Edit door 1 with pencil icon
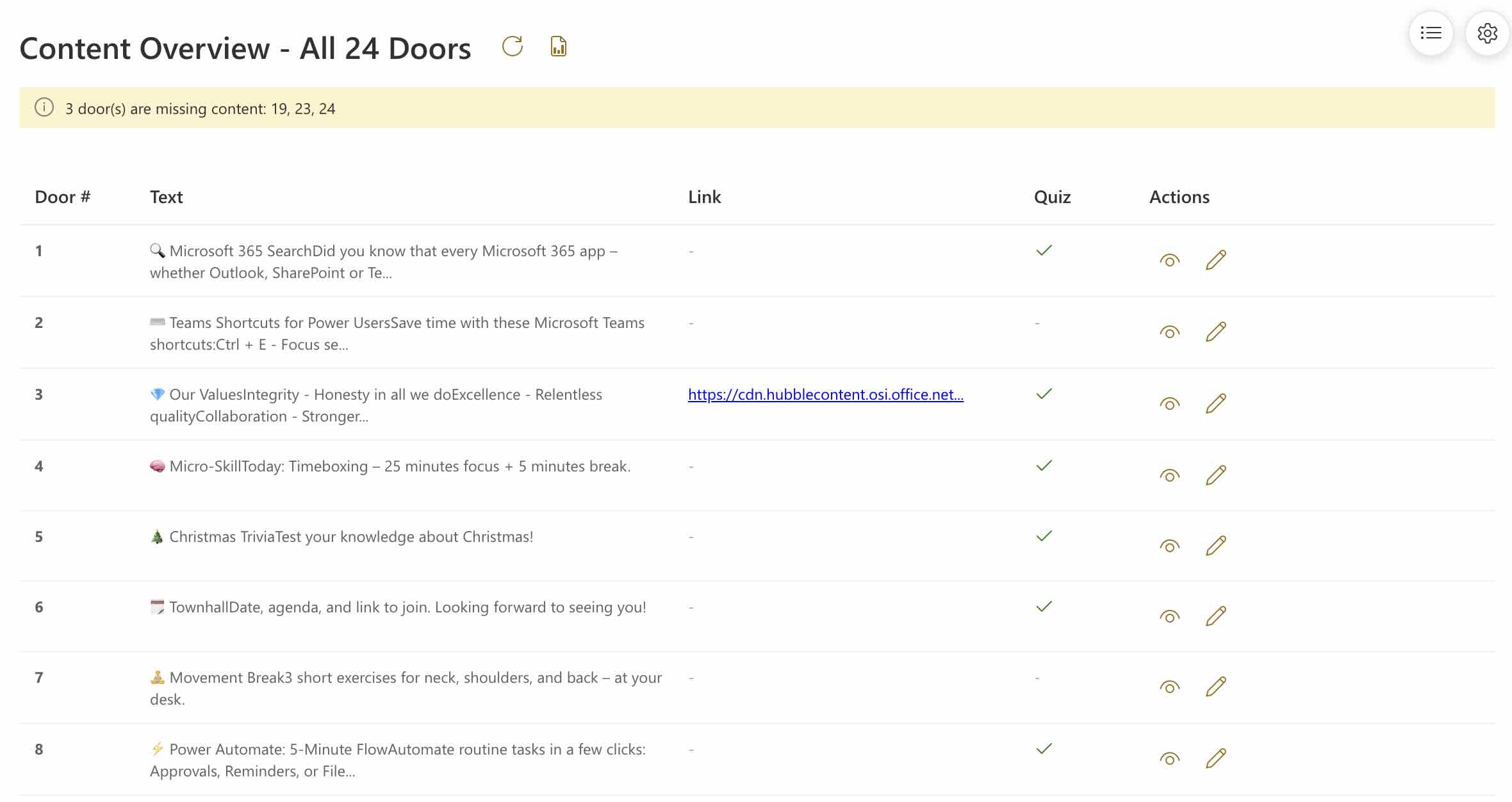The height and width of the screenshot is (802, 1512). 1215,260
